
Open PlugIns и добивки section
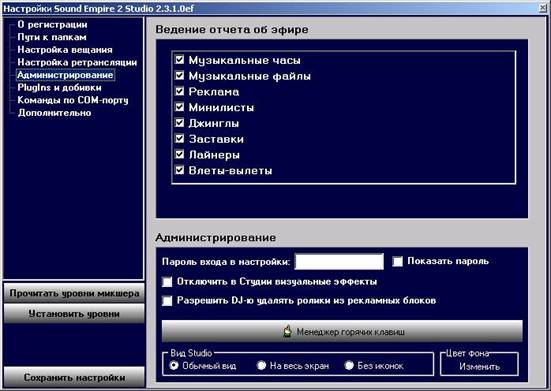click(x=59, y=88)
